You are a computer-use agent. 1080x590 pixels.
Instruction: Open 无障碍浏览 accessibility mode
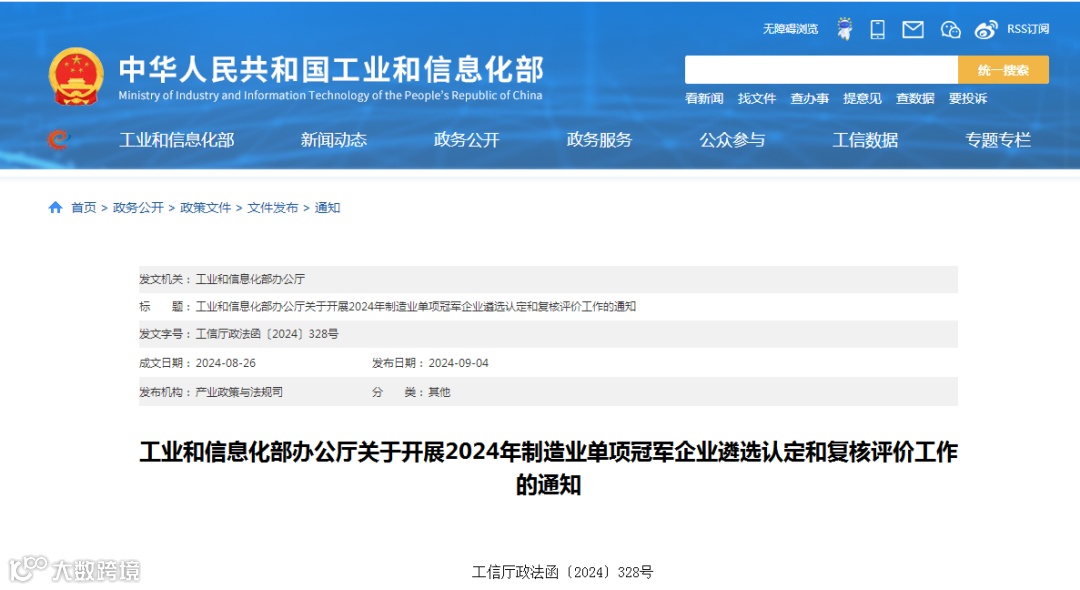790,29
